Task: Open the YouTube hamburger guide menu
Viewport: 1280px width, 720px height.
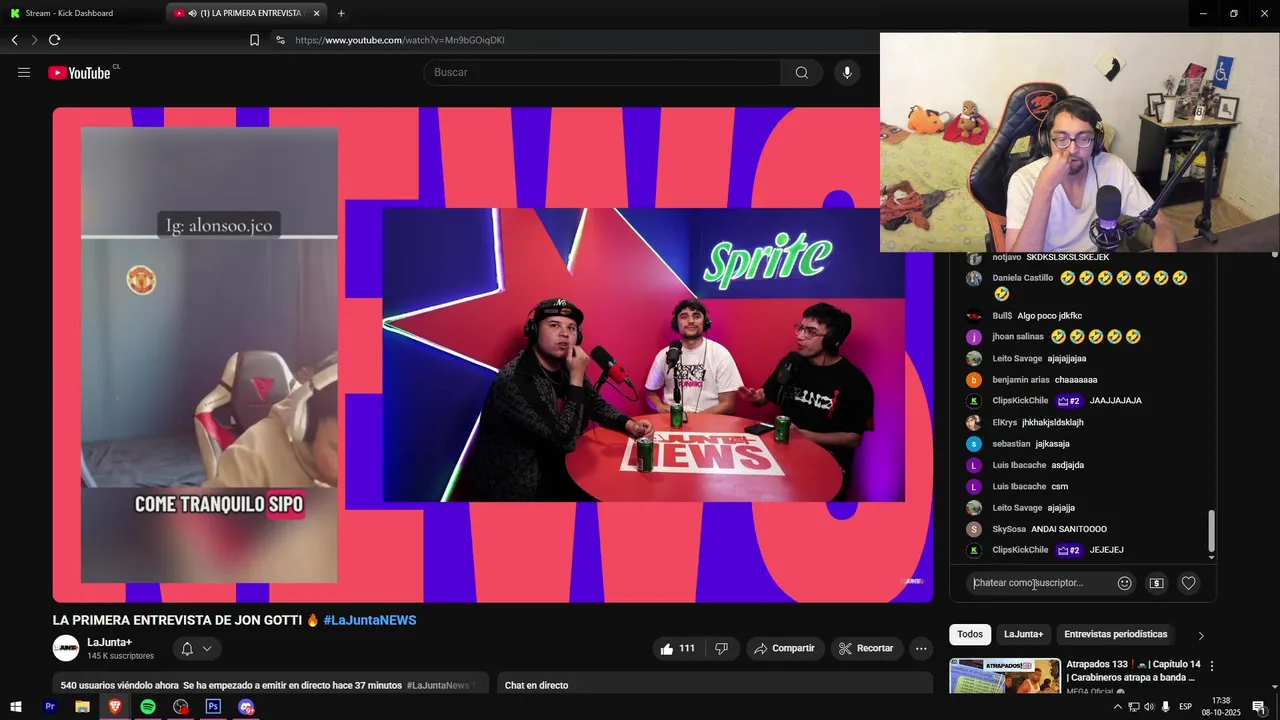Action: tap(24, 72)
